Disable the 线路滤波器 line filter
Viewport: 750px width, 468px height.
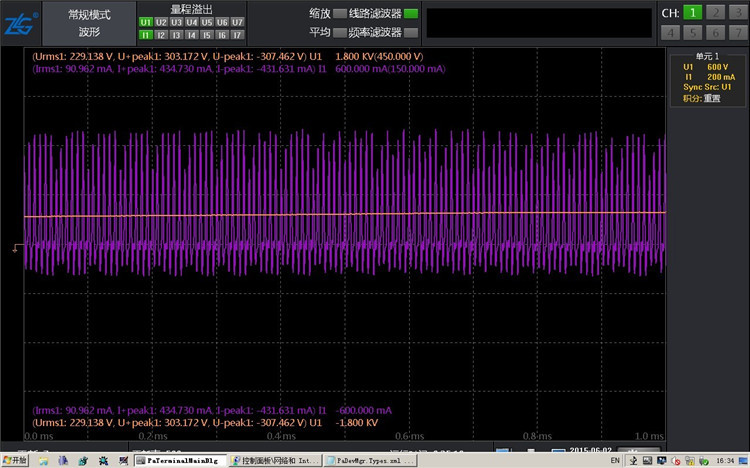point(411,14)
